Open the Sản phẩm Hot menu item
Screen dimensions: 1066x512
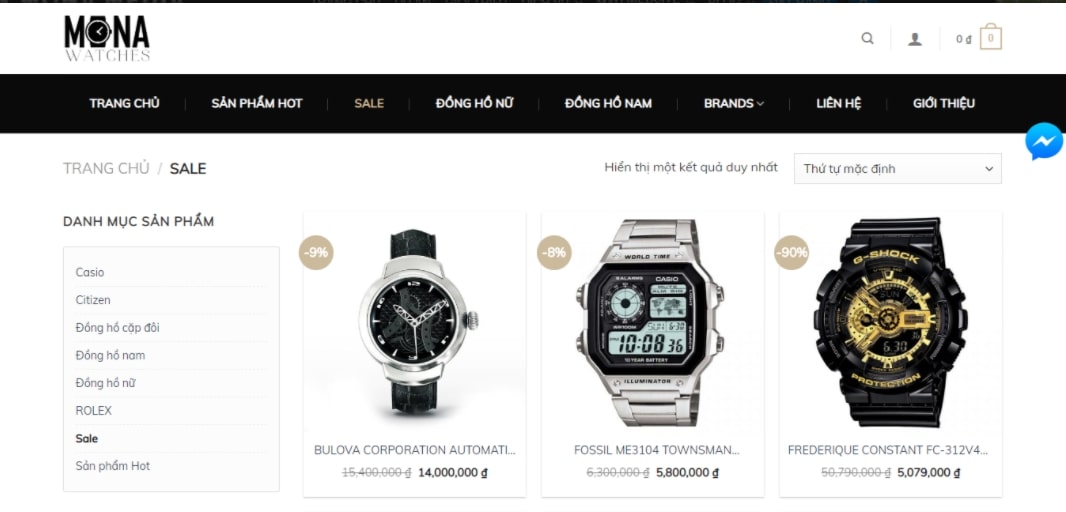[x=256, y=103]
